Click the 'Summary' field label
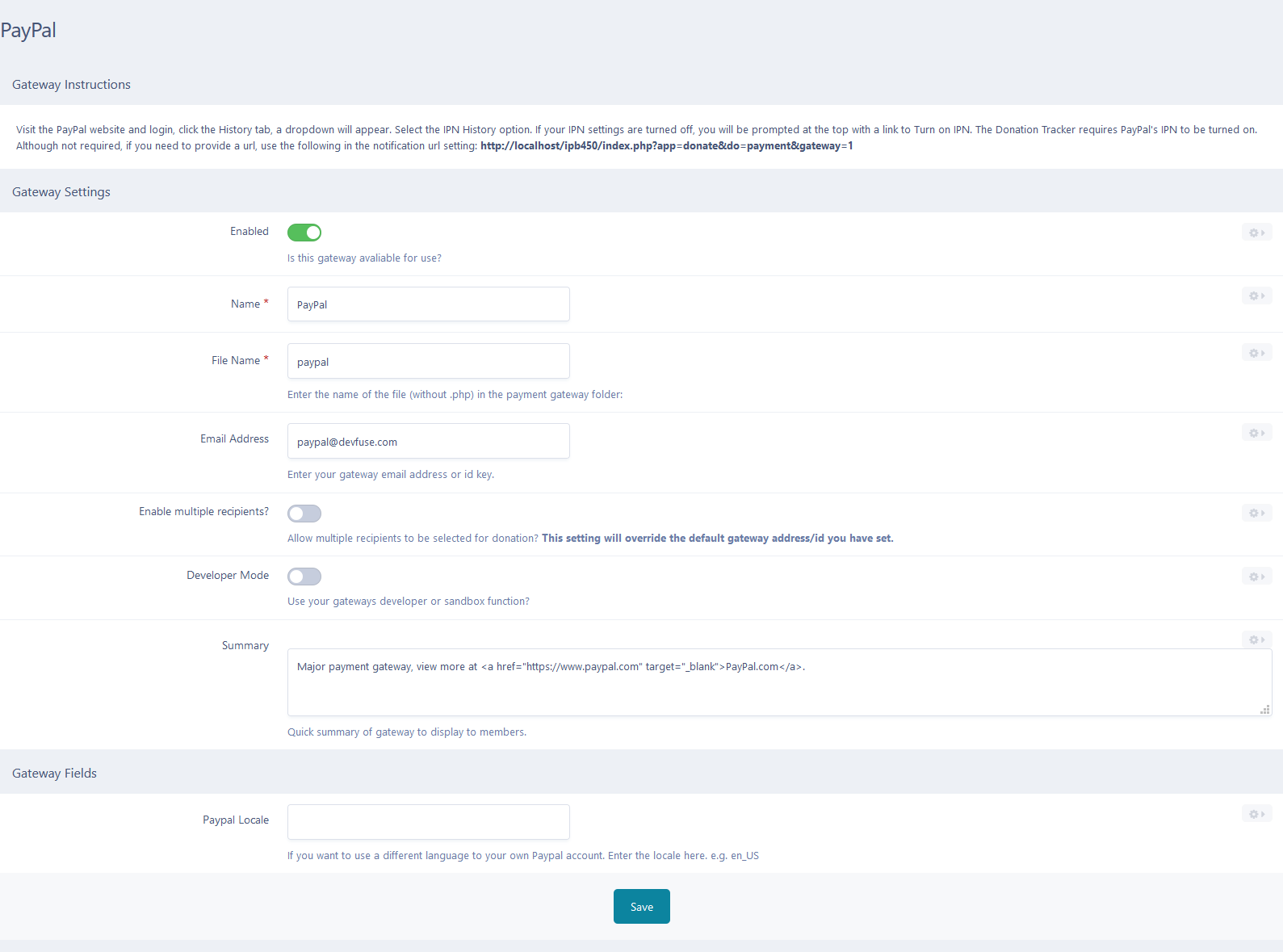The width and height of the screenshot is (1283, 952). coord(245,646)
